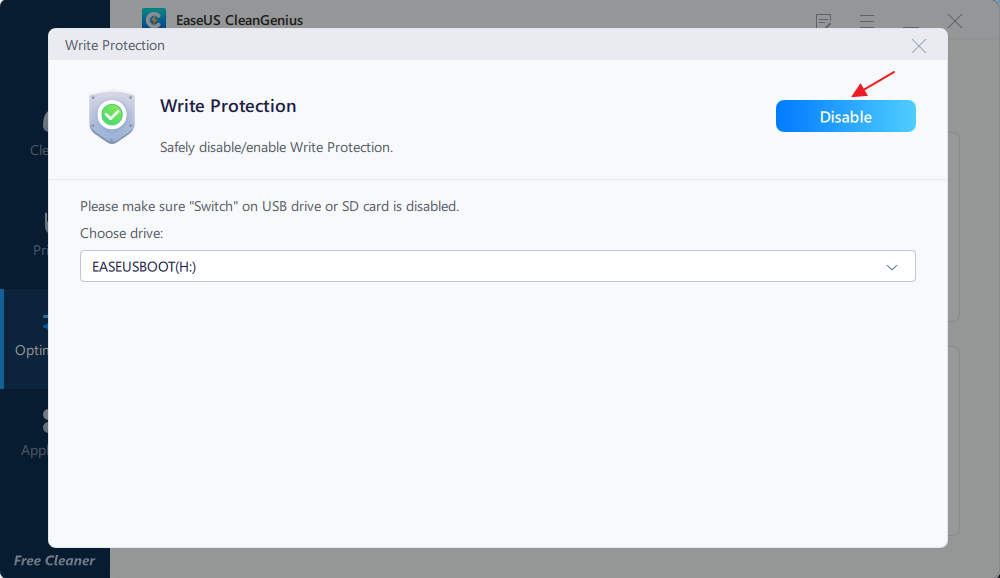Click the Free Cleaner label
1000x578 pixels.
[54, 560]
